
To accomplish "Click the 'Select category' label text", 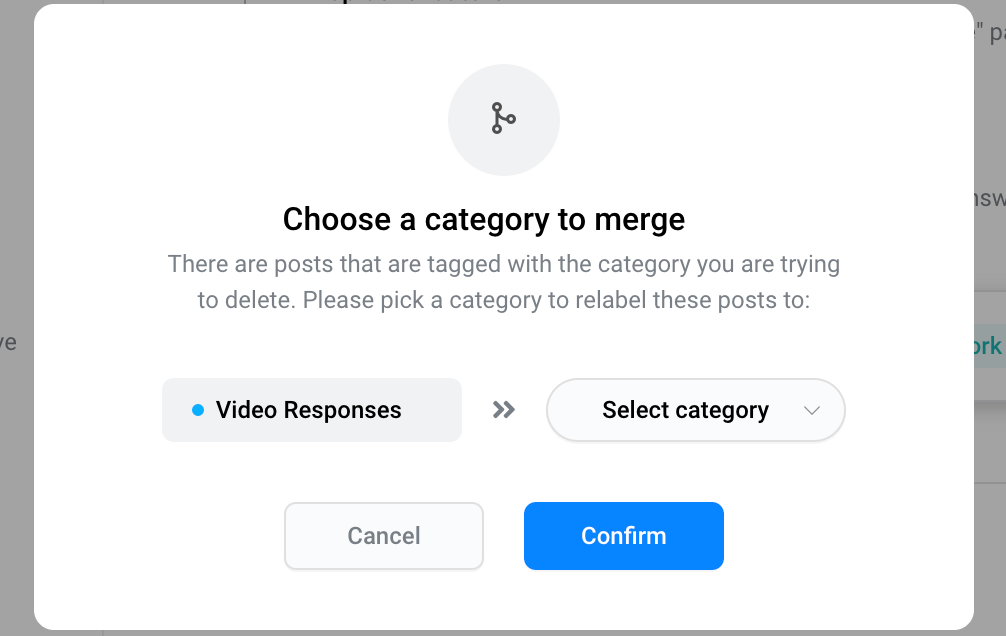I will click(685, 409).
